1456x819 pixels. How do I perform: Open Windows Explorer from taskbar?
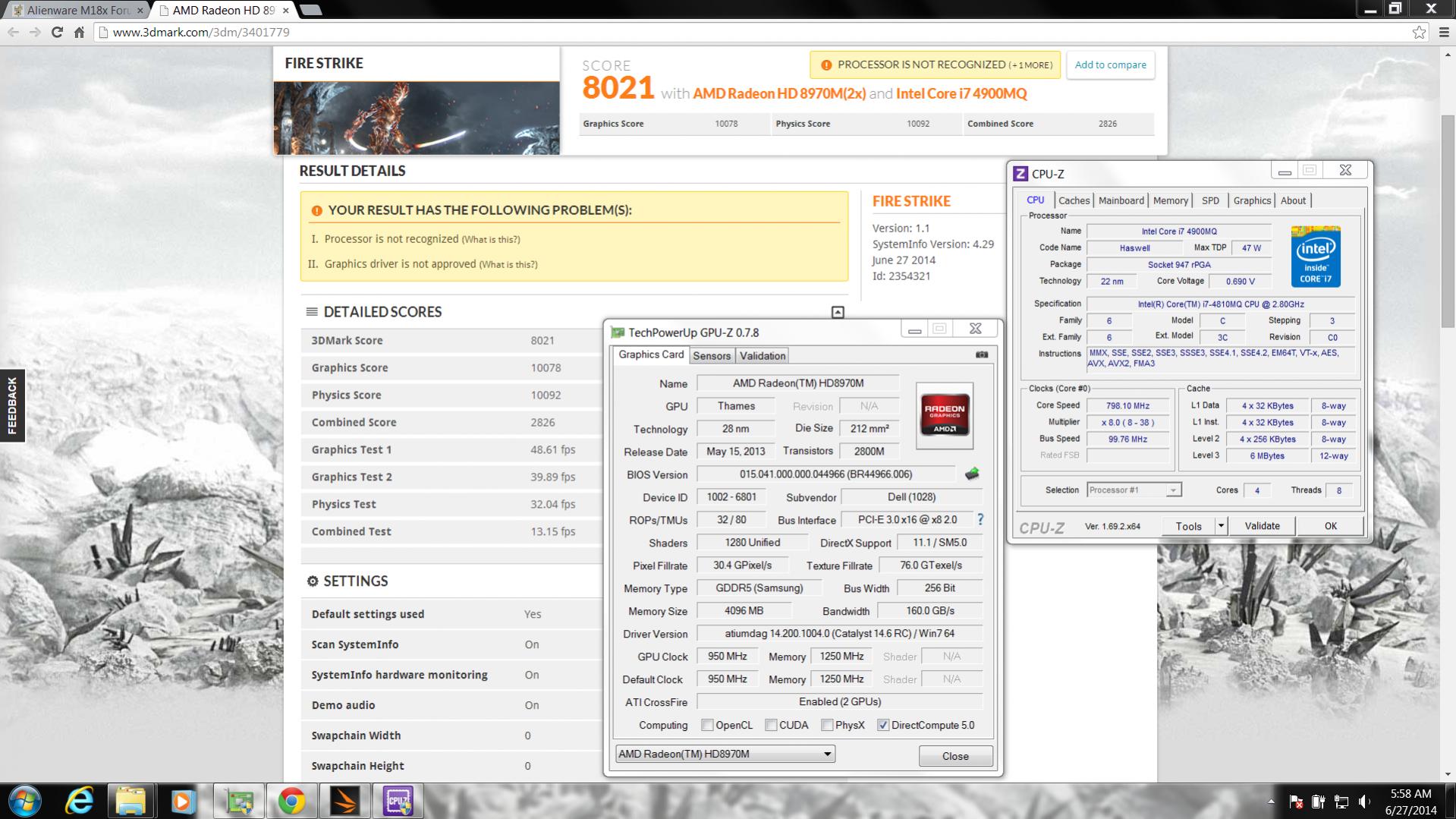click(131, 802)
